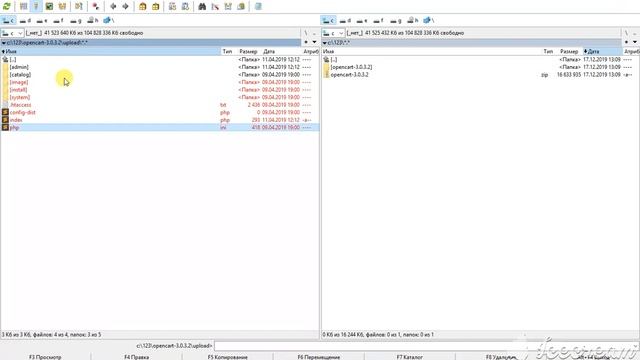The width and height of the screenshot is (640, 360).
Task: Open new FTP connection toolbar icon
Action: 185,6
